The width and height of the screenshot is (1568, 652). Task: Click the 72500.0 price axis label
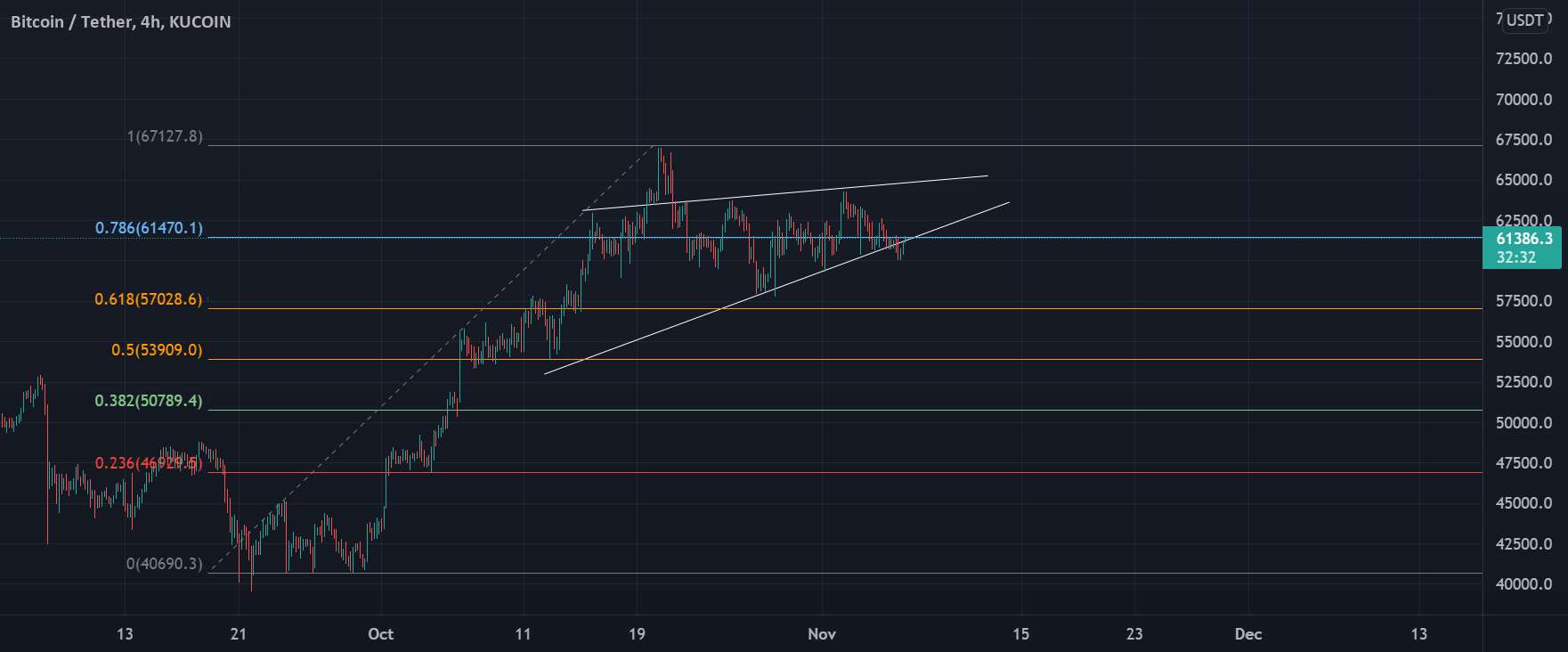click(1524, 59)
